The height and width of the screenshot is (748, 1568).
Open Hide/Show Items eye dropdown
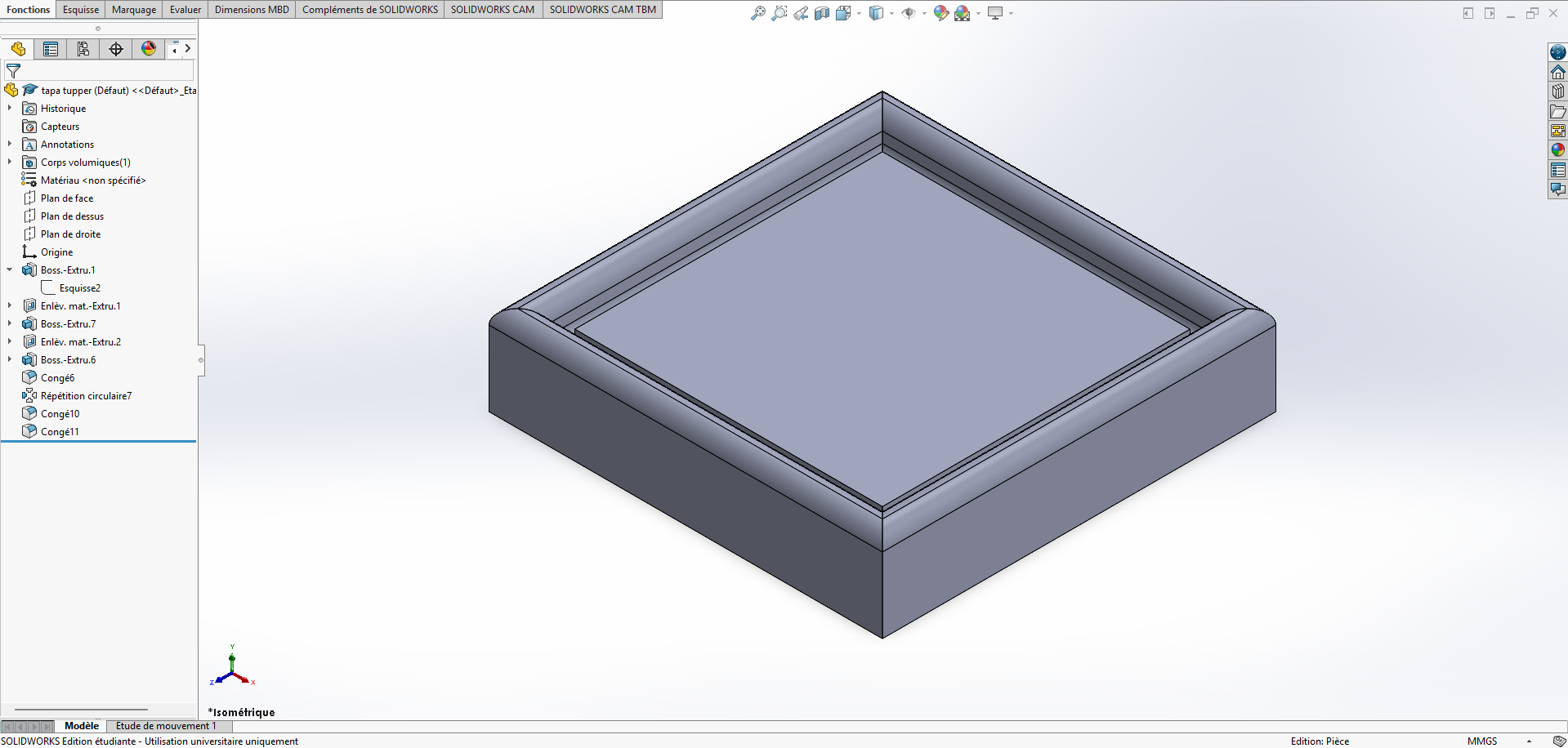(x=924, y=13)
